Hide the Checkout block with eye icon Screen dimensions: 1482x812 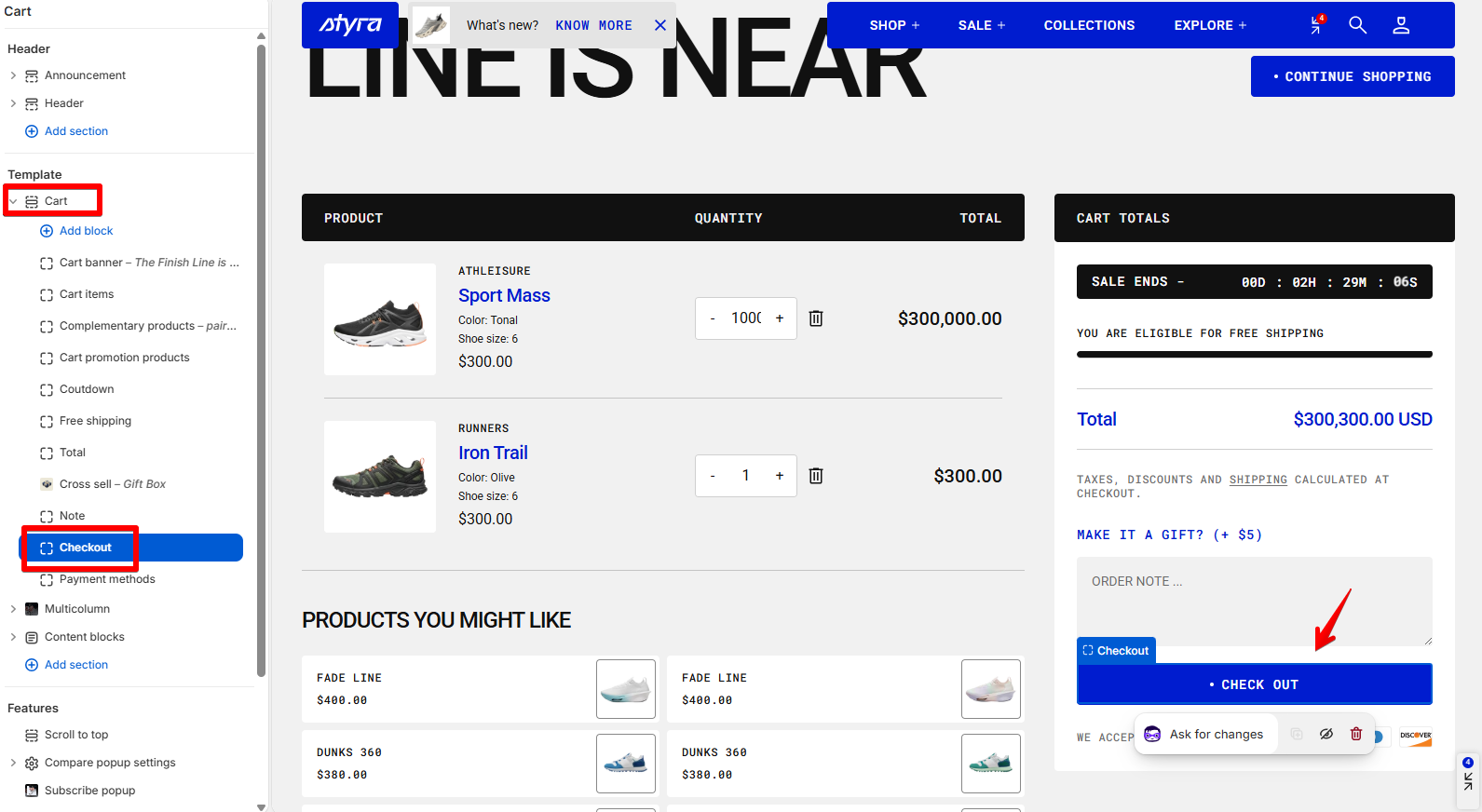click(1326, 734)
